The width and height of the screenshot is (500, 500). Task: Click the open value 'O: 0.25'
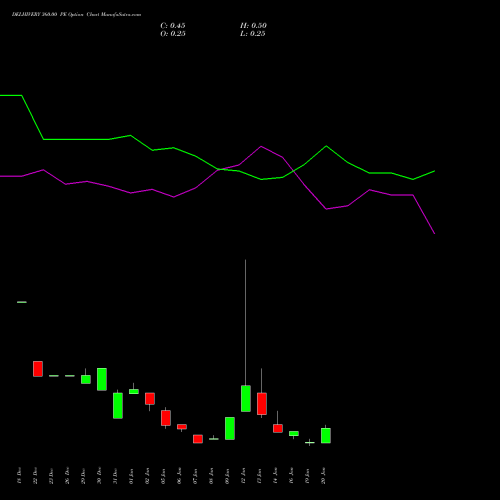coord(173,34)
